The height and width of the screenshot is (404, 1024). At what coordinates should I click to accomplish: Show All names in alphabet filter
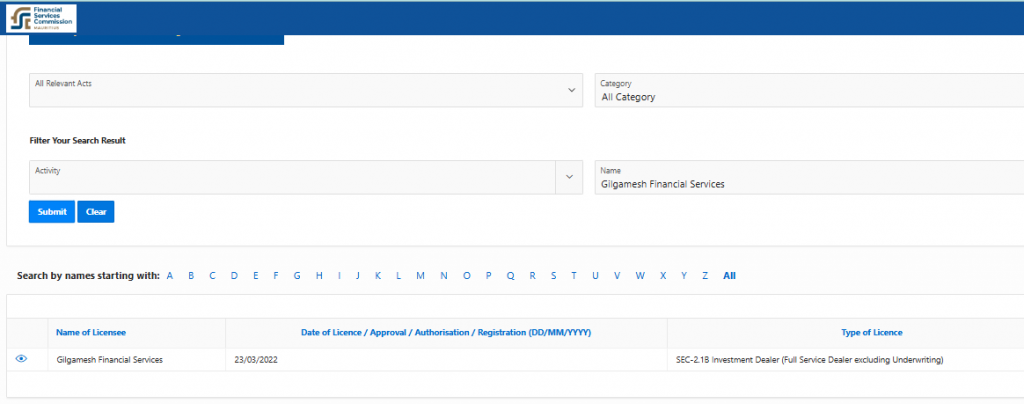729,275
